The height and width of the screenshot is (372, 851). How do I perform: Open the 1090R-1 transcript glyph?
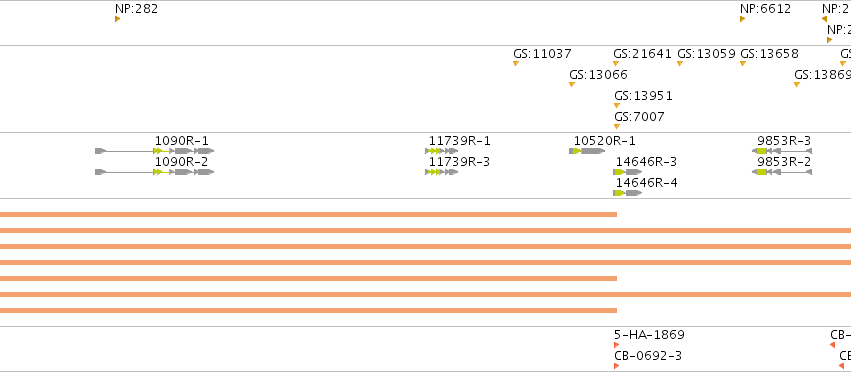click(x=155, y=151)
